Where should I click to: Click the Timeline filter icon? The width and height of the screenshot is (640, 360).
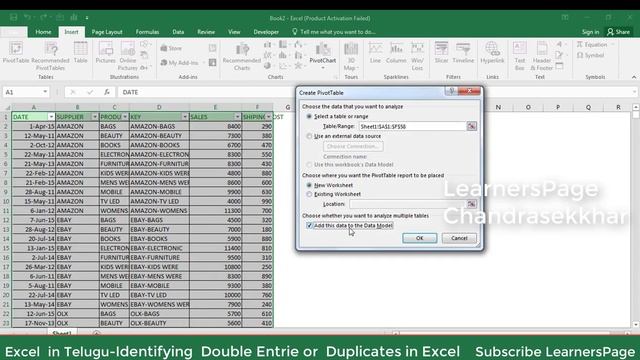click(x=463, y=53)
